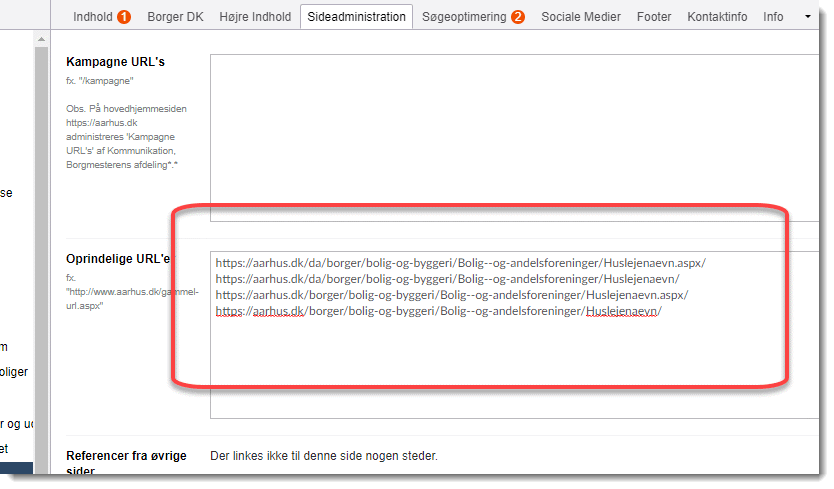The height and width of the screenshot is (489, 834).
Task: Switch to the Borger DK tab
Action: pyautogui.click(x=175, y=17)
